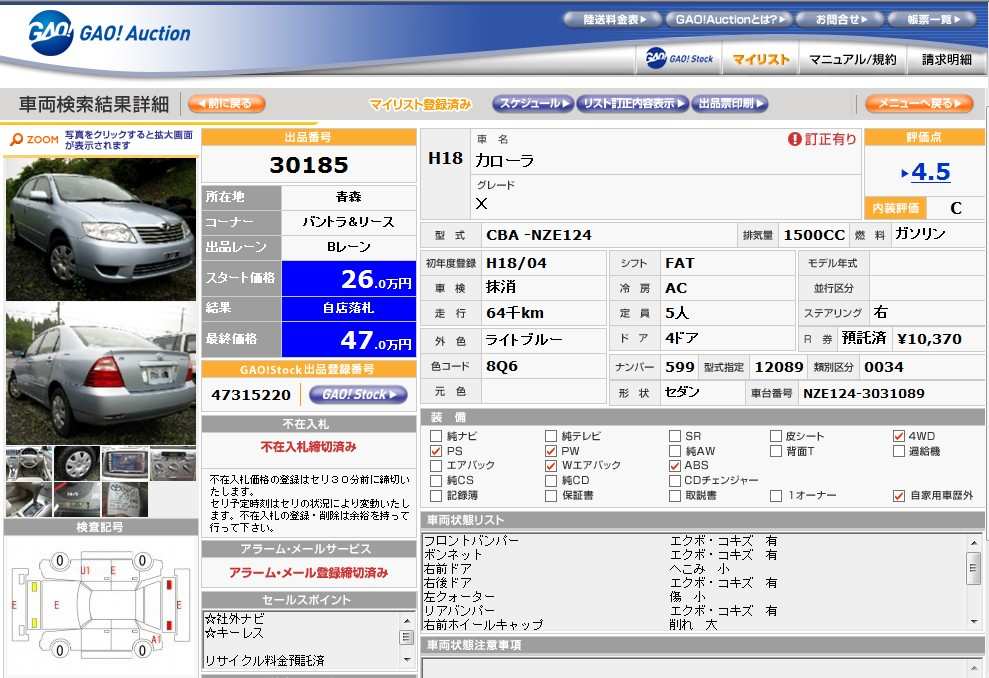Select the chassis number NZE124-3031089

863,394
